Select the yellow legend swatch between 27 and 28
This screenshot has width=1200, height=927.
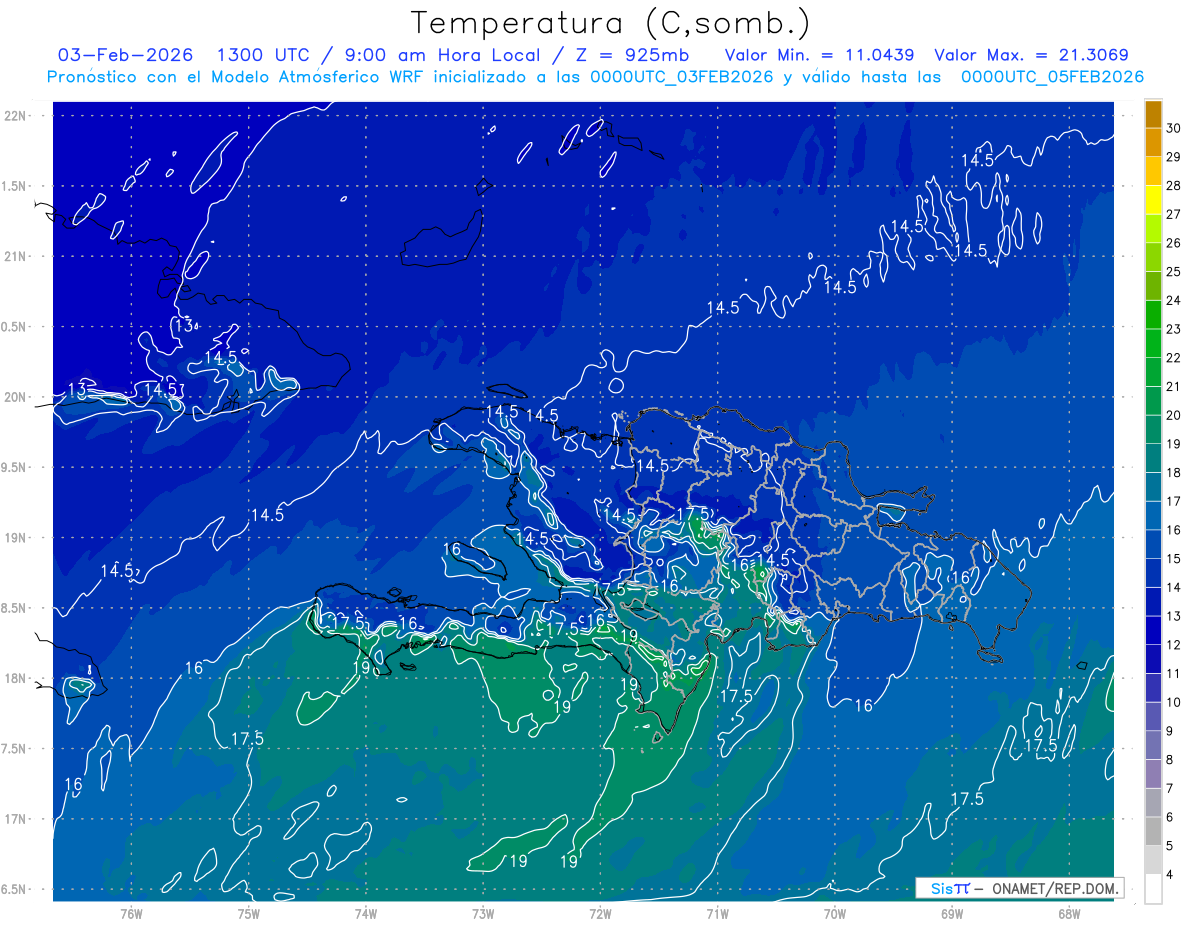click(x=1153, y=200)
